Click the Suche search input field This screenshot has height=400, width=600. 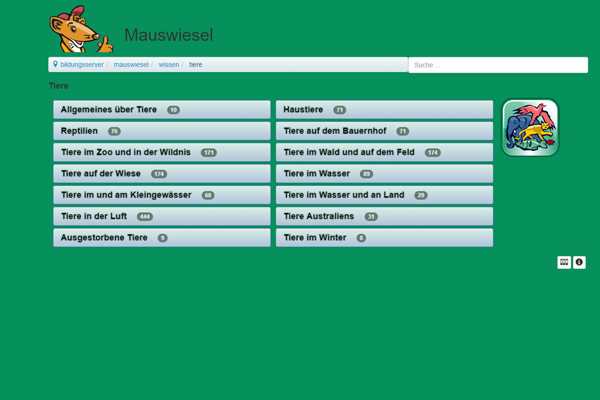[x=497, y=65]
